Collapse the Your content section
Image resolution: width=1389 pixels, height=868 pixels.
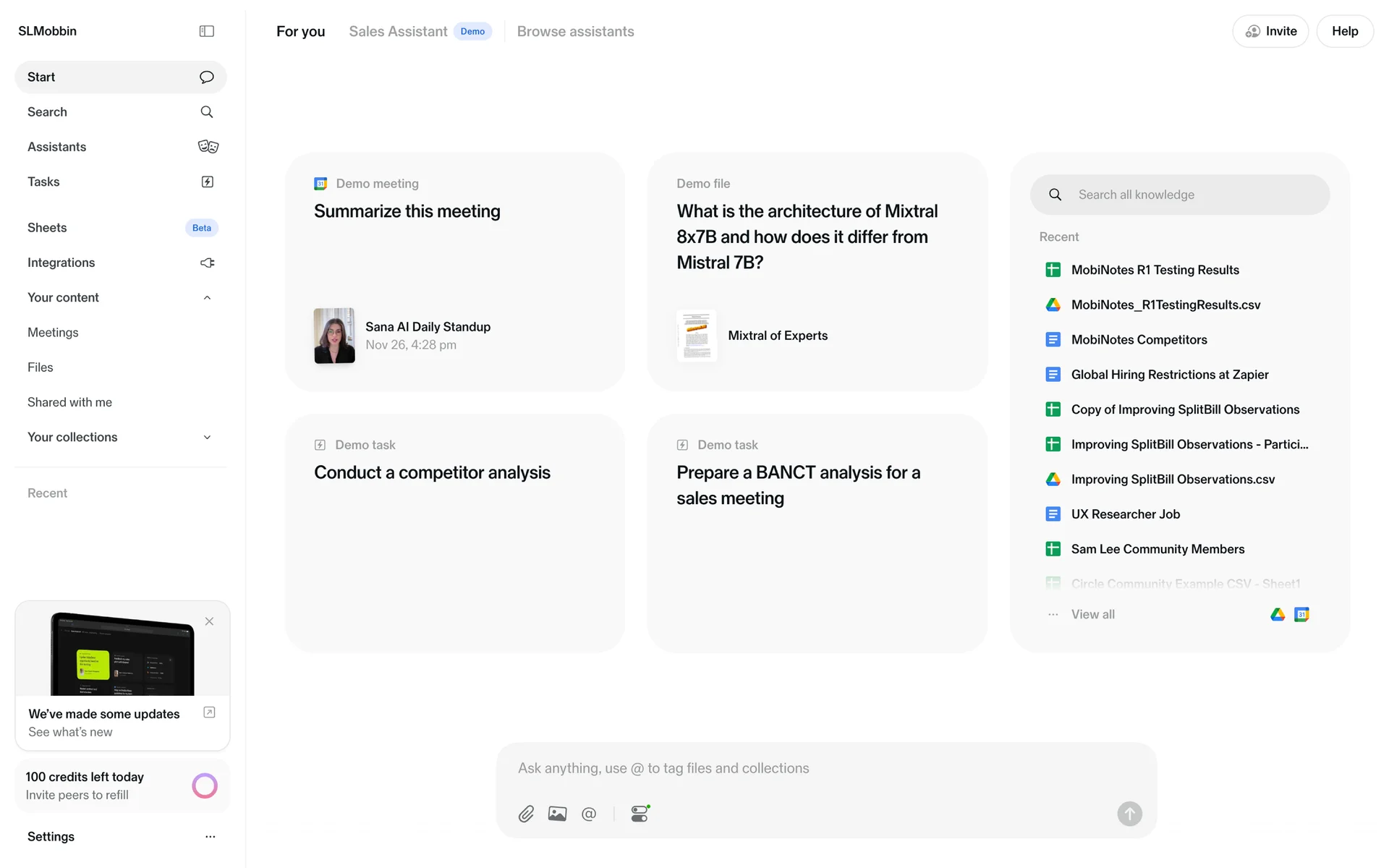point(207,297)
